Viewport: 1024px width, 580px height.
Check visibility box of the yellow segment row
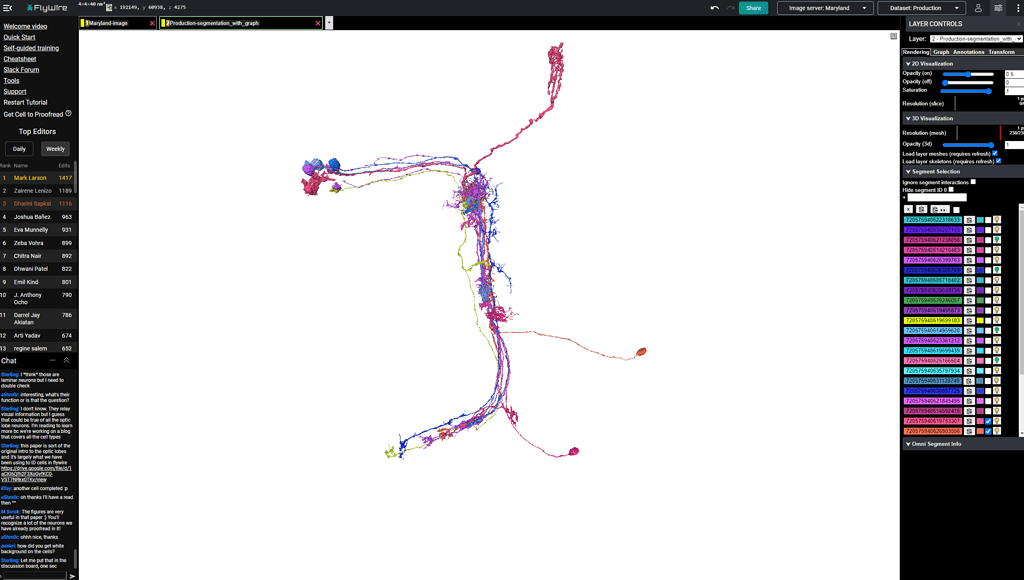tap(988, 321)
